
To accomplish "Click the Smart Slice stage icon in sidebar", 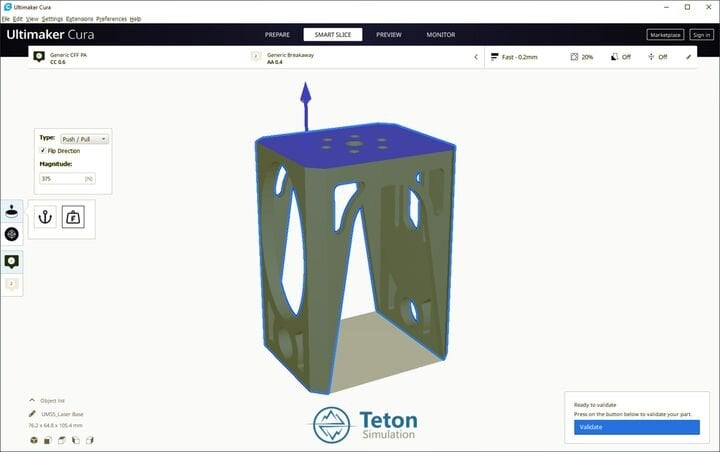I will click(12, 211).
